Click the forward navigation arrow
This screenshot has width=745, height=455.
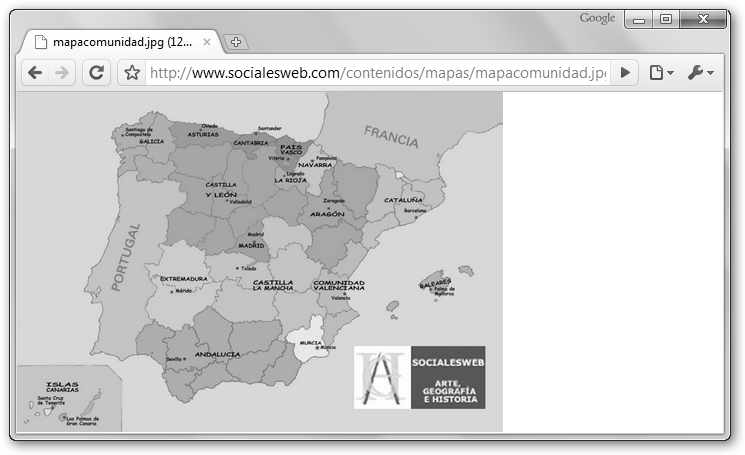point(62,73)
